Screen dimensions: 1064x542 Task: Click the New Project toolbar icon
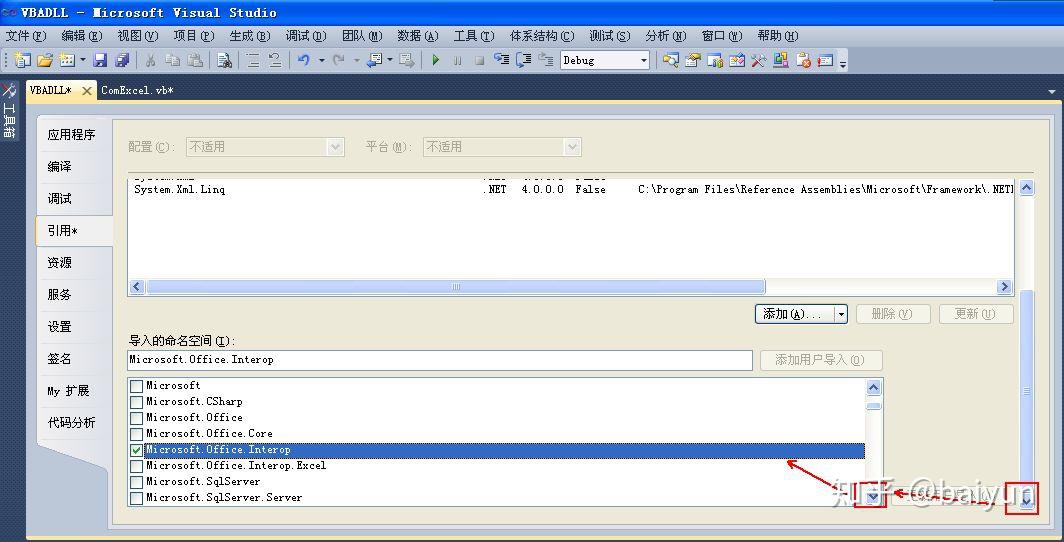tap(22, 60)
